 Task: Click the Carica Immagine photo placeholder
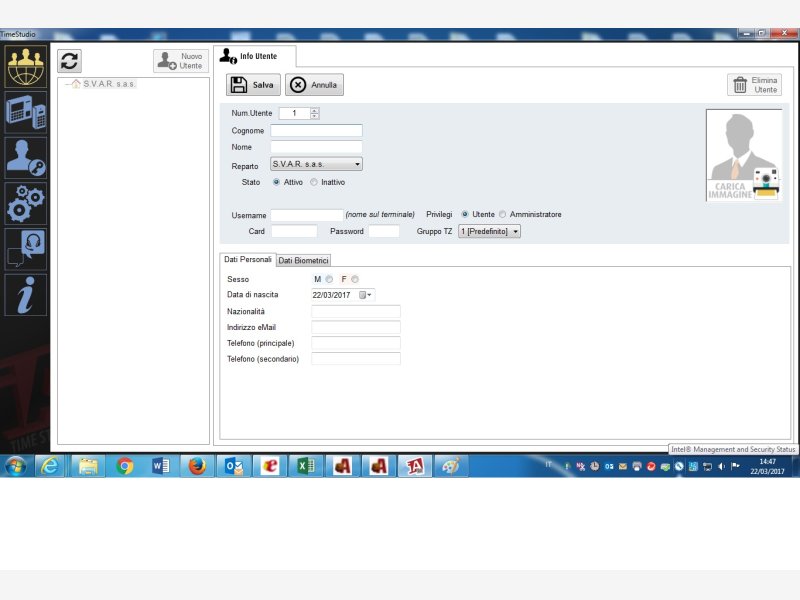744,155
